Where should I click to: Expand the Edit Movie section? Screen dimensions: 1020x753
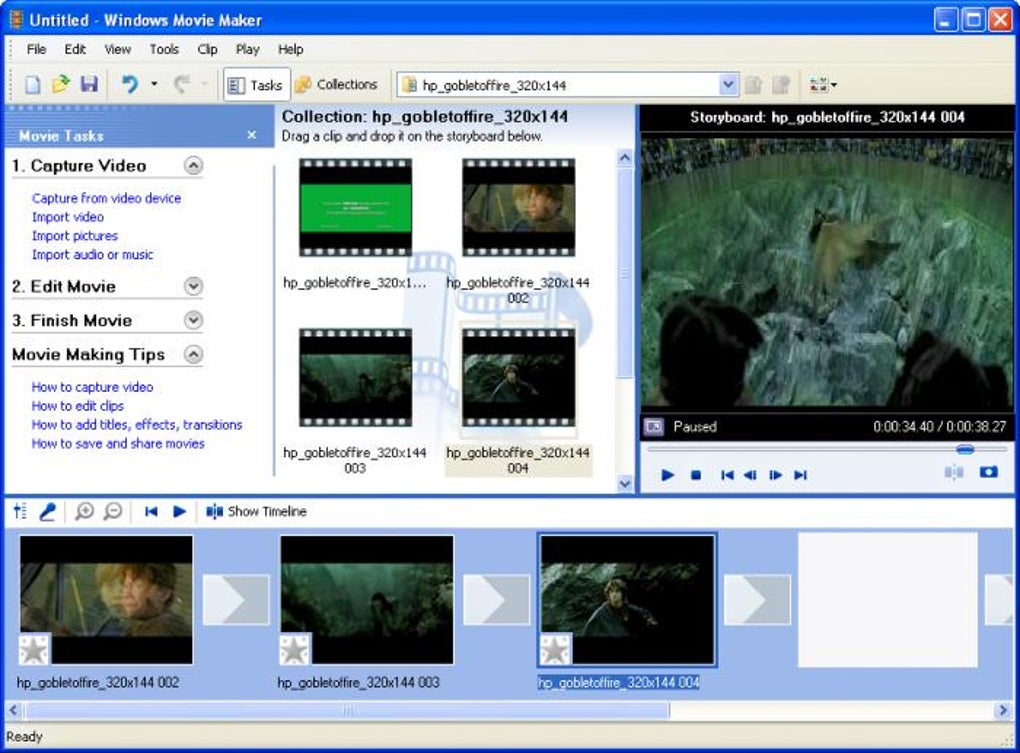(193, 287)
